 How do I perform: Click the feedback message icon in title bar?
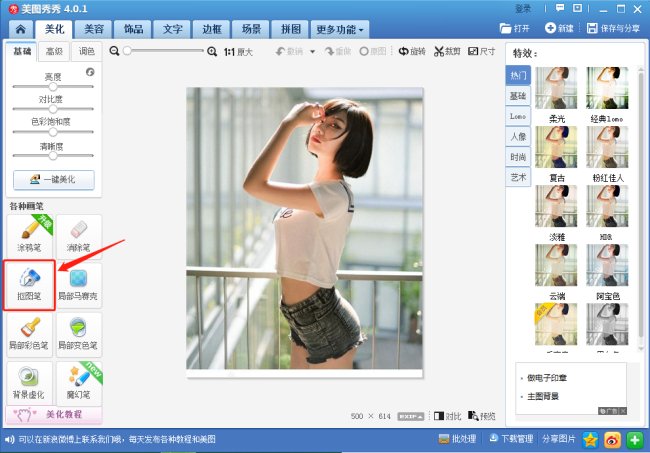coord(560,8)
